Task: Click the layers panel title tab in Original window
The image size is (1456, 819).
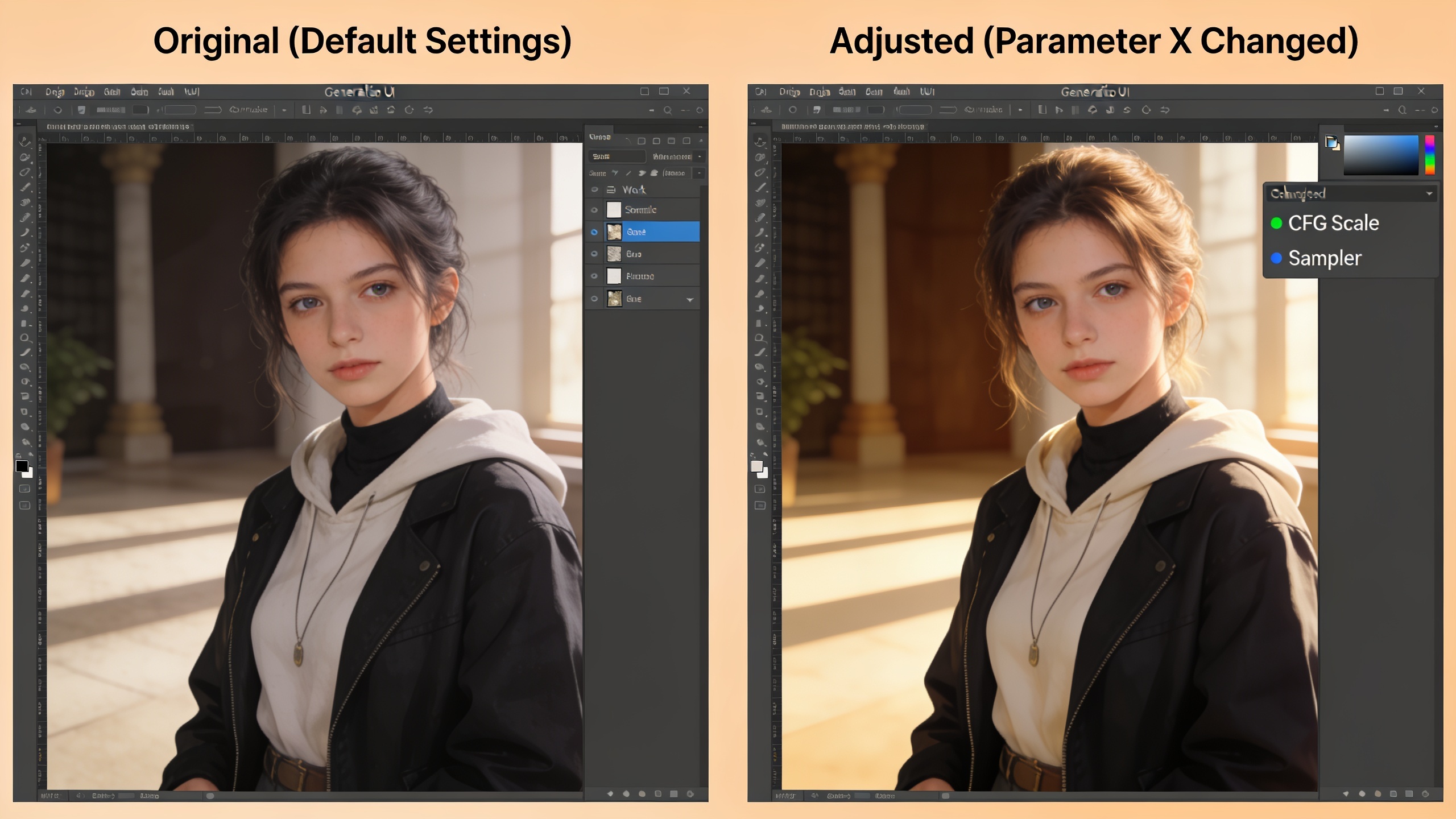Action: pyautogui.click(x=600, y=137)
